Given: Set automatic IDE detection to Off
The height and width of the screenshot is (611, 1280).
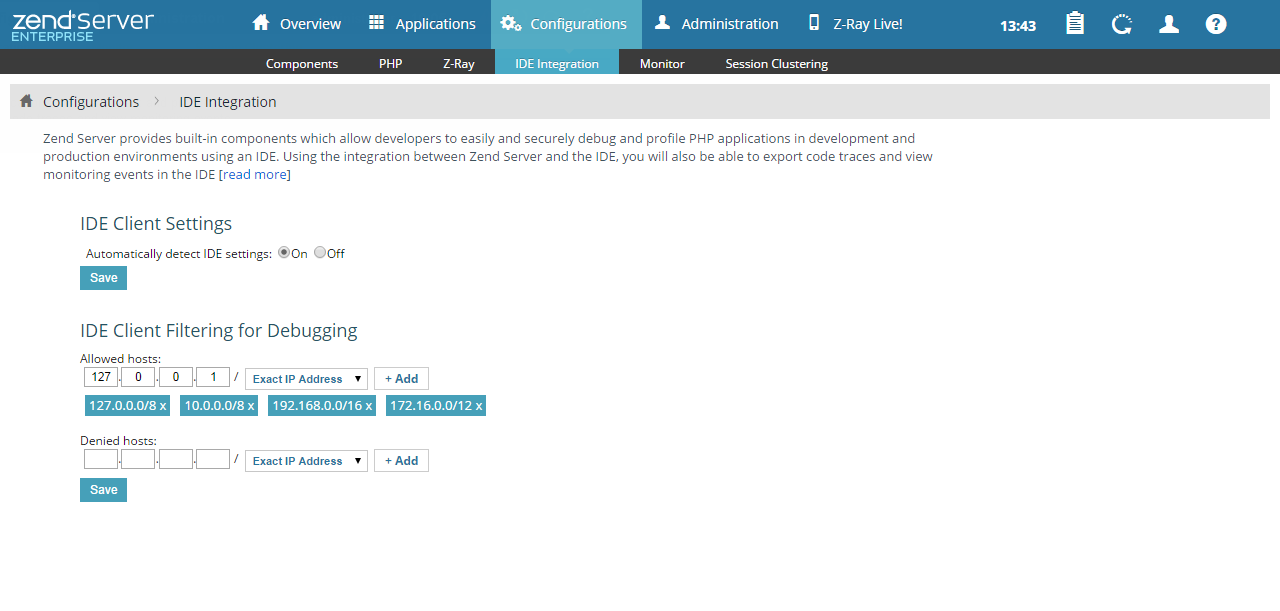Looking at the screenshot, I should (x=320, y=253).
